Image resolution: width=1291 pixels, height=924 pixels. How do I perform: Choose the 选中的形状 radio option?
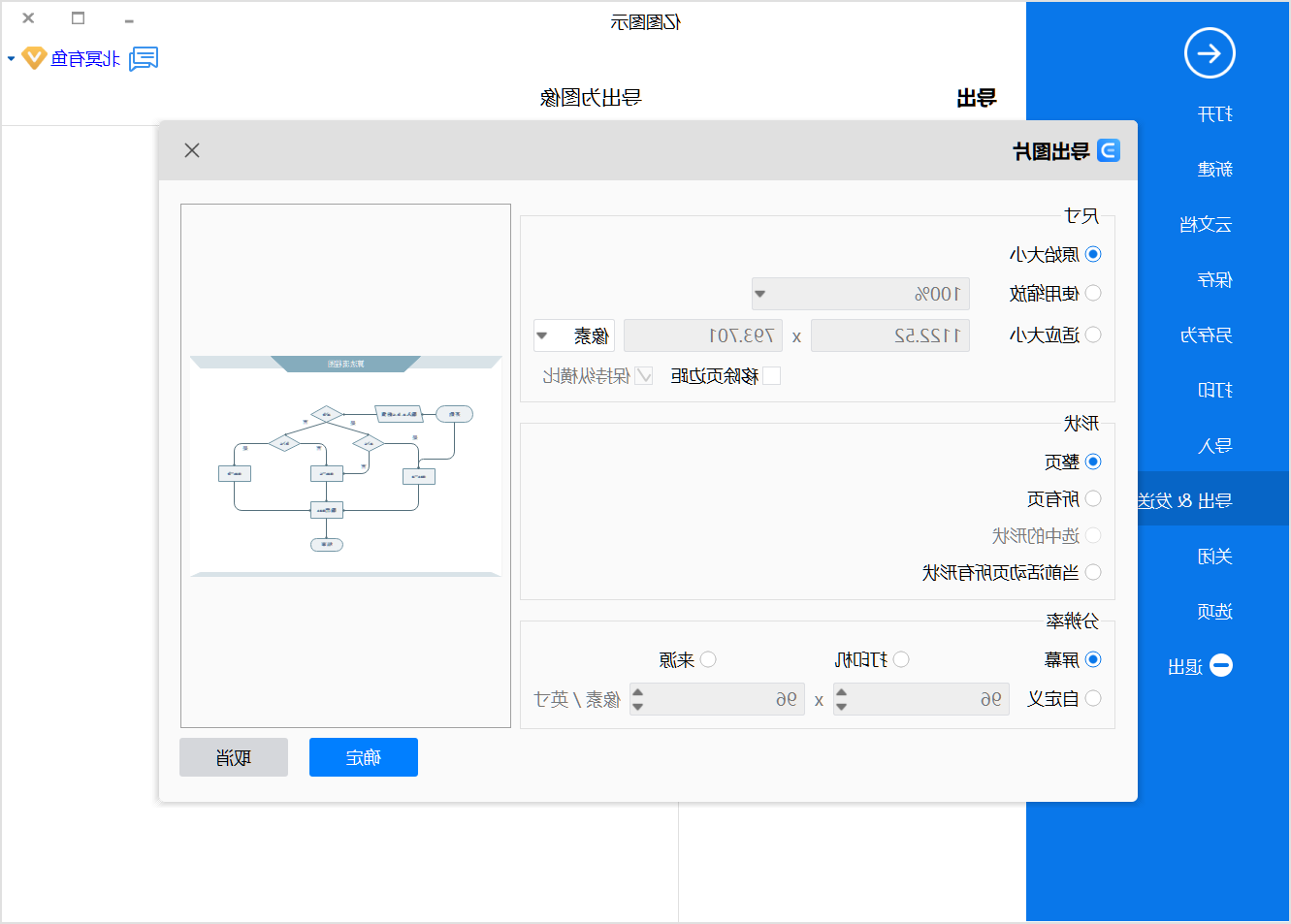tap(1093, 535)
